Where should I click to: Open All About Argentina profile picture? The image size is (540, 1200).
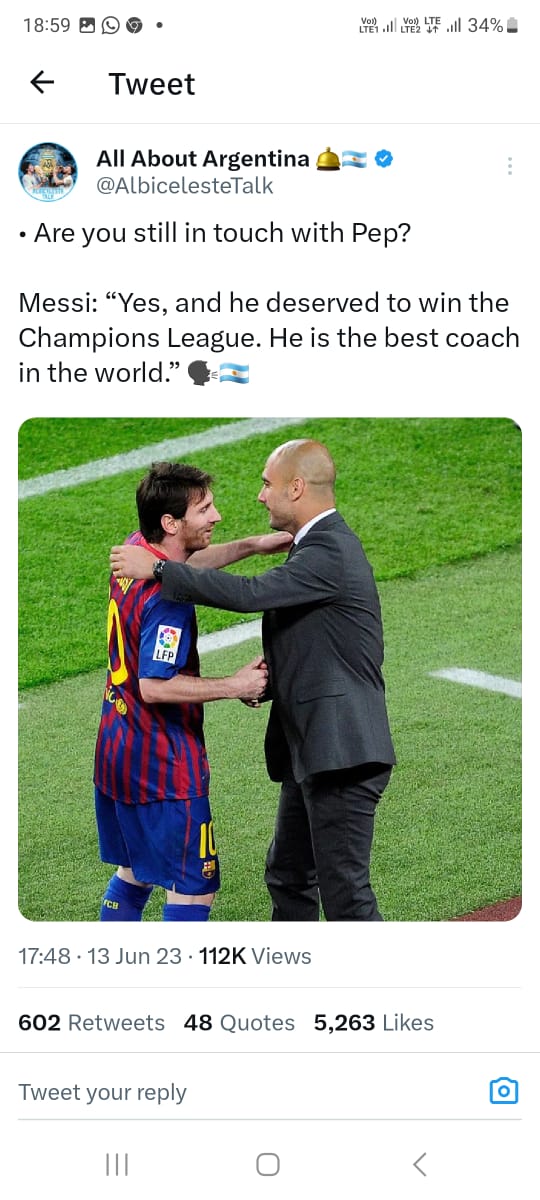click(48, 172)
